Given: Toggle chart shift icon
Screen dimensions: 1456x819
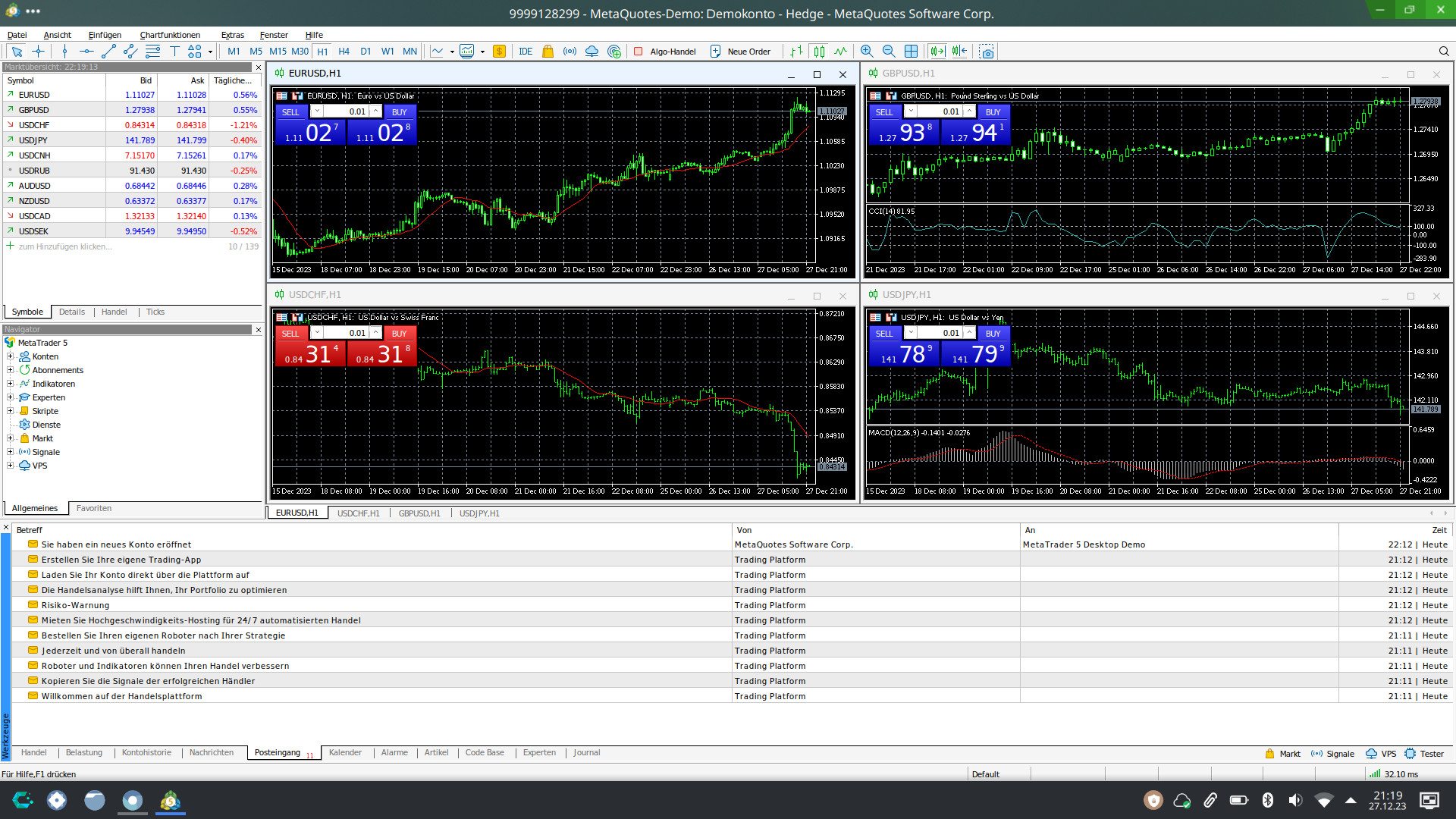Looking at the screenshot, I should (959, 52).
